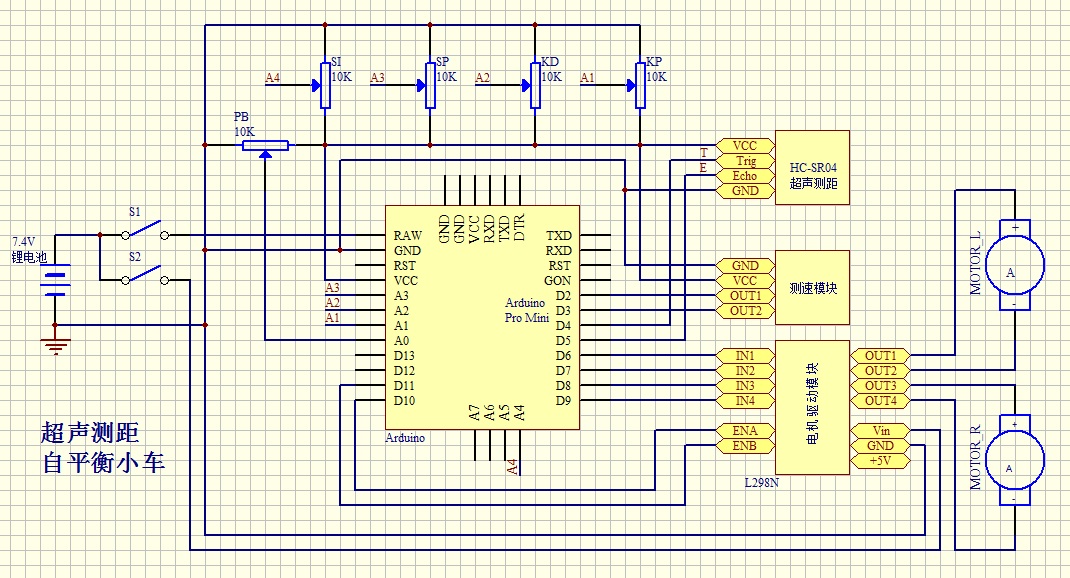
Task: Click the A4 net label beside SI potentiometer
Action: pos(272,78)
